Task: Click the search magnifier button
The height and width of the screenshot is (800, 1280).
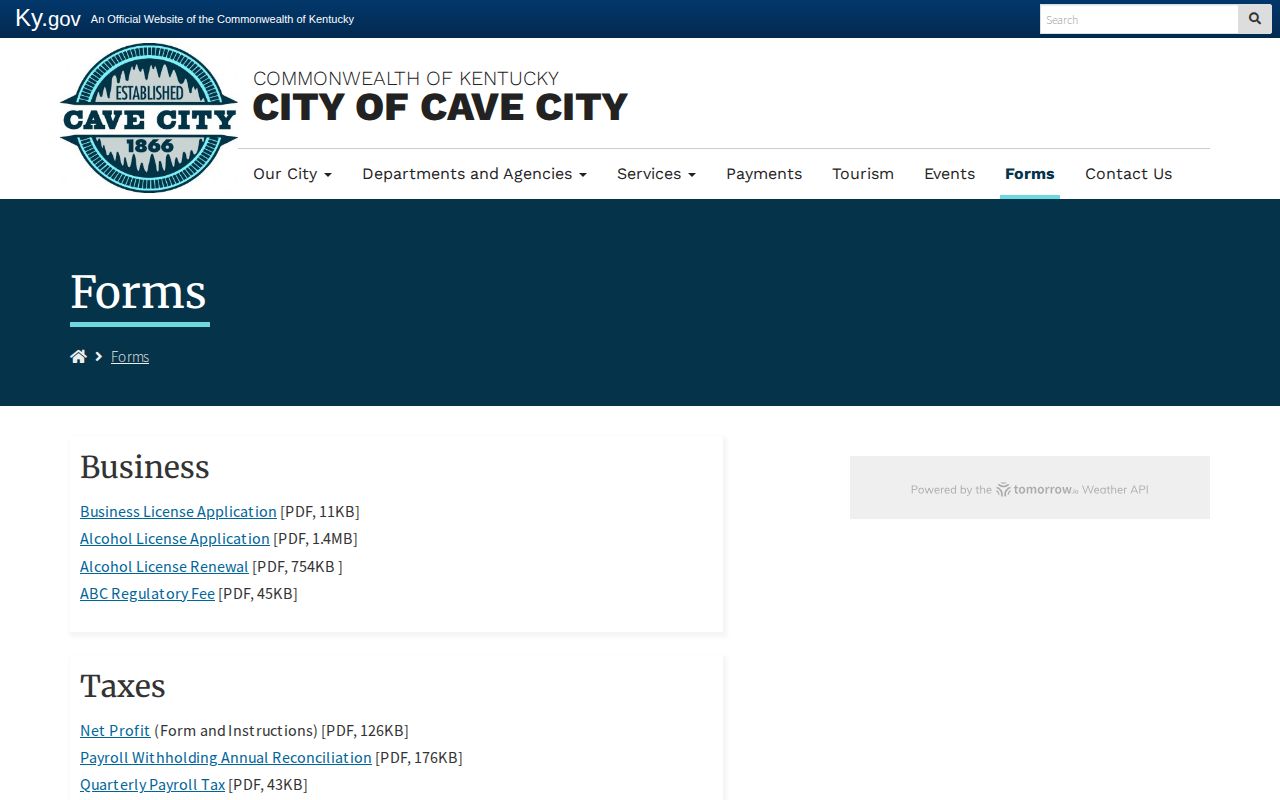Action: [x=1255, y=19]
